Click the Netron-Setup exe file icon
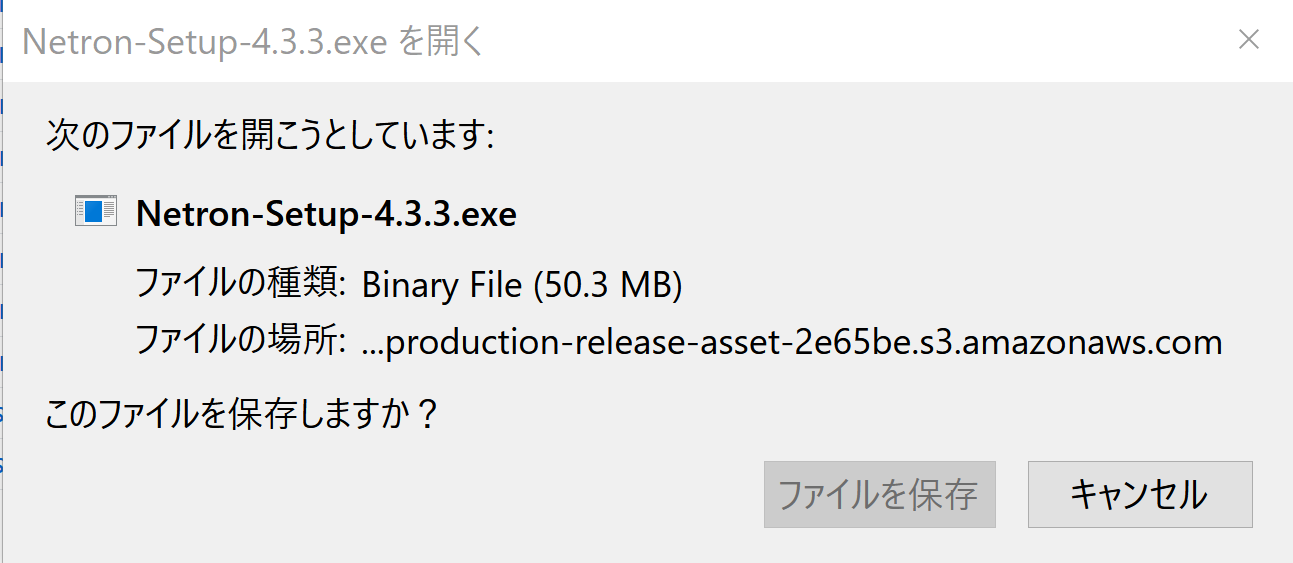 point(96,211)
